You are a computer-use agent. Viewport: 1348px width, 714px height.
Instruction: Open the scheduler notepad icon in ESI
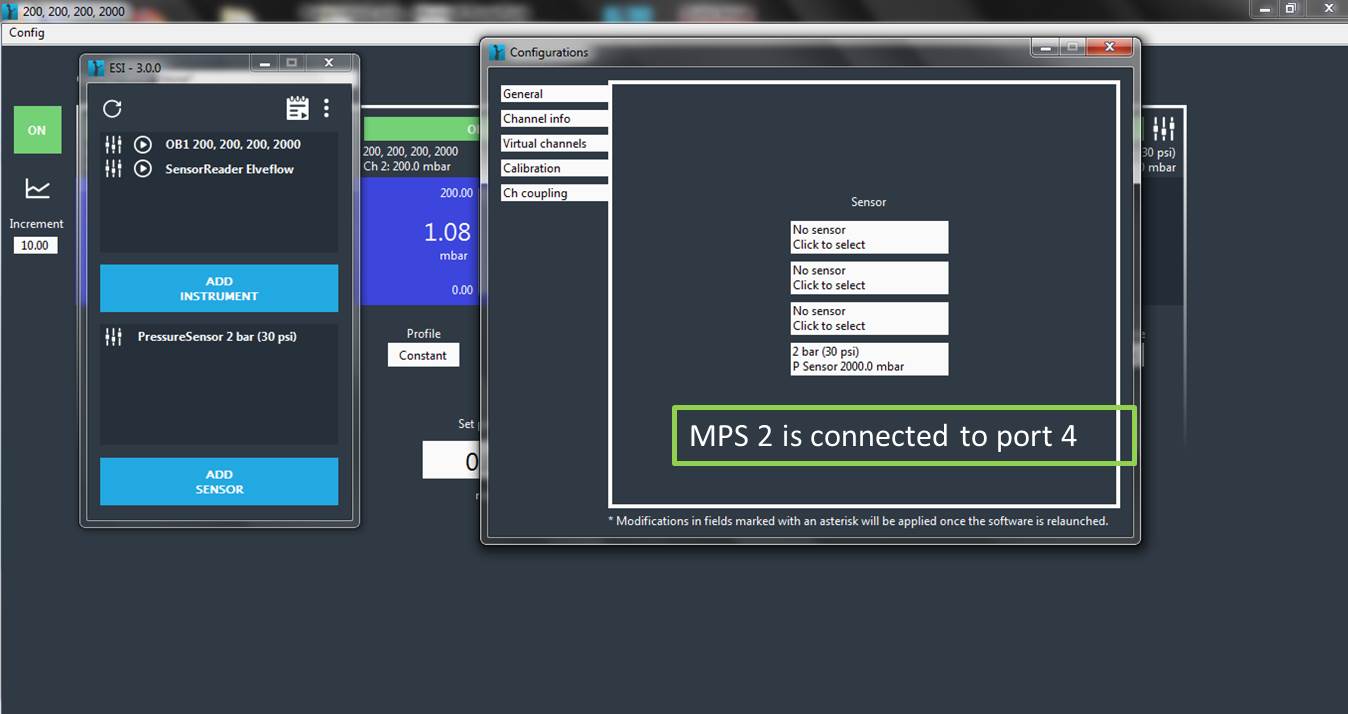297,108
